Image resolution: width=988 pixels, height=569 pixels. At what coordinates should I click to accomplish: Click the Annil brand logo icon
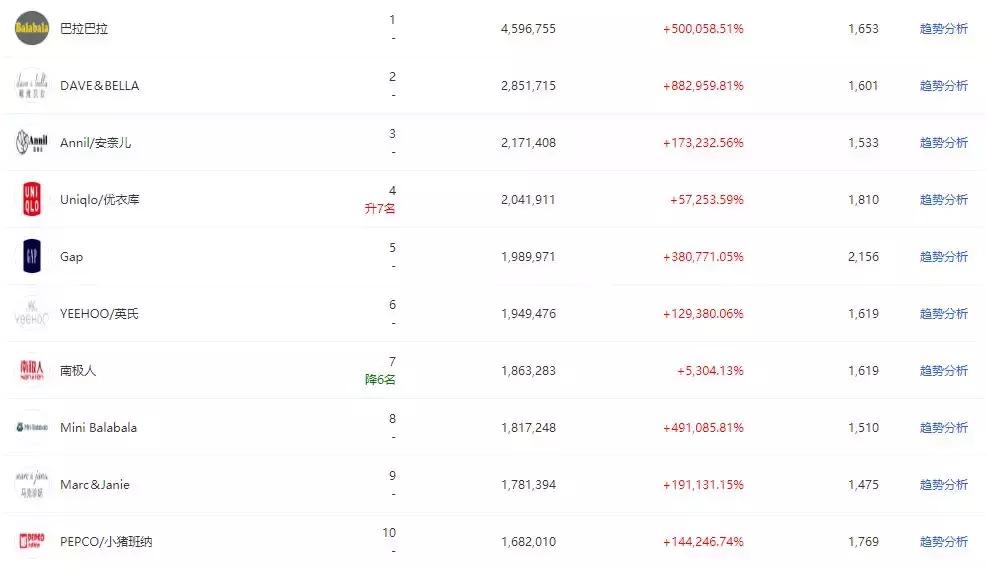(x=31, y=143)
